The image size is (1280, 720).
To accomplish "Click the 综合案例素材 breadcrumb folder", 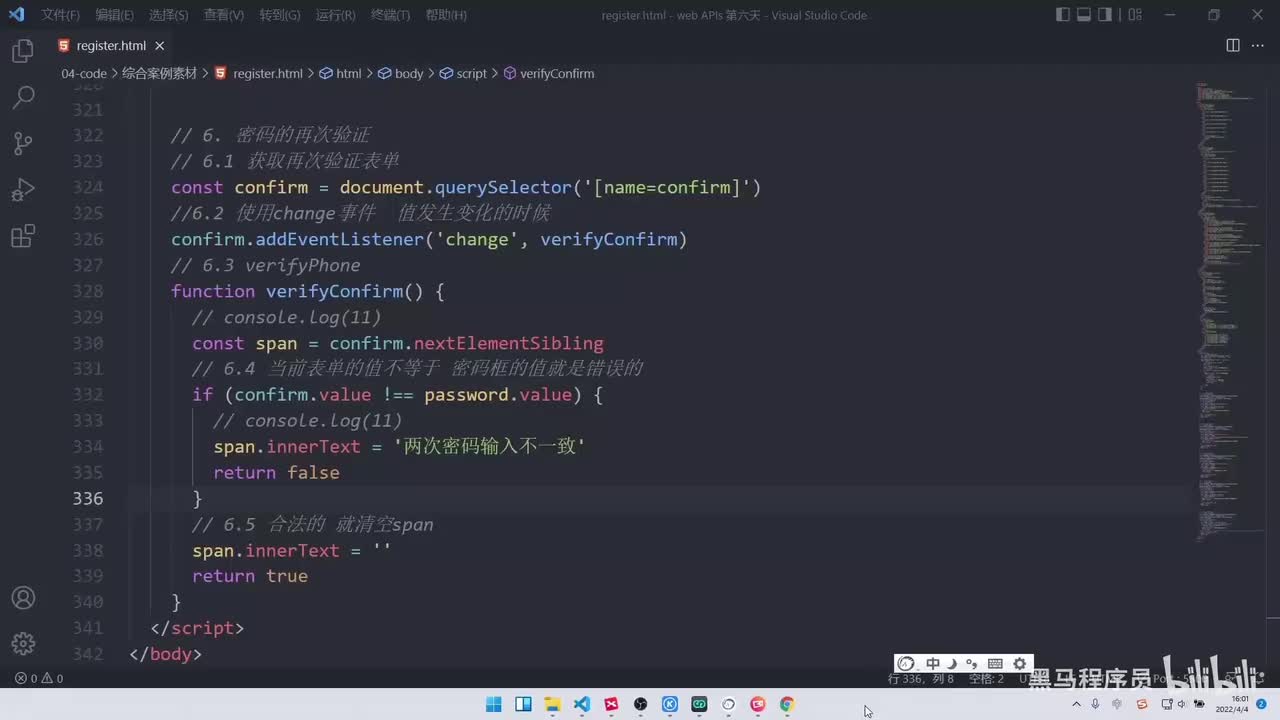I will (x=159, y=74).
